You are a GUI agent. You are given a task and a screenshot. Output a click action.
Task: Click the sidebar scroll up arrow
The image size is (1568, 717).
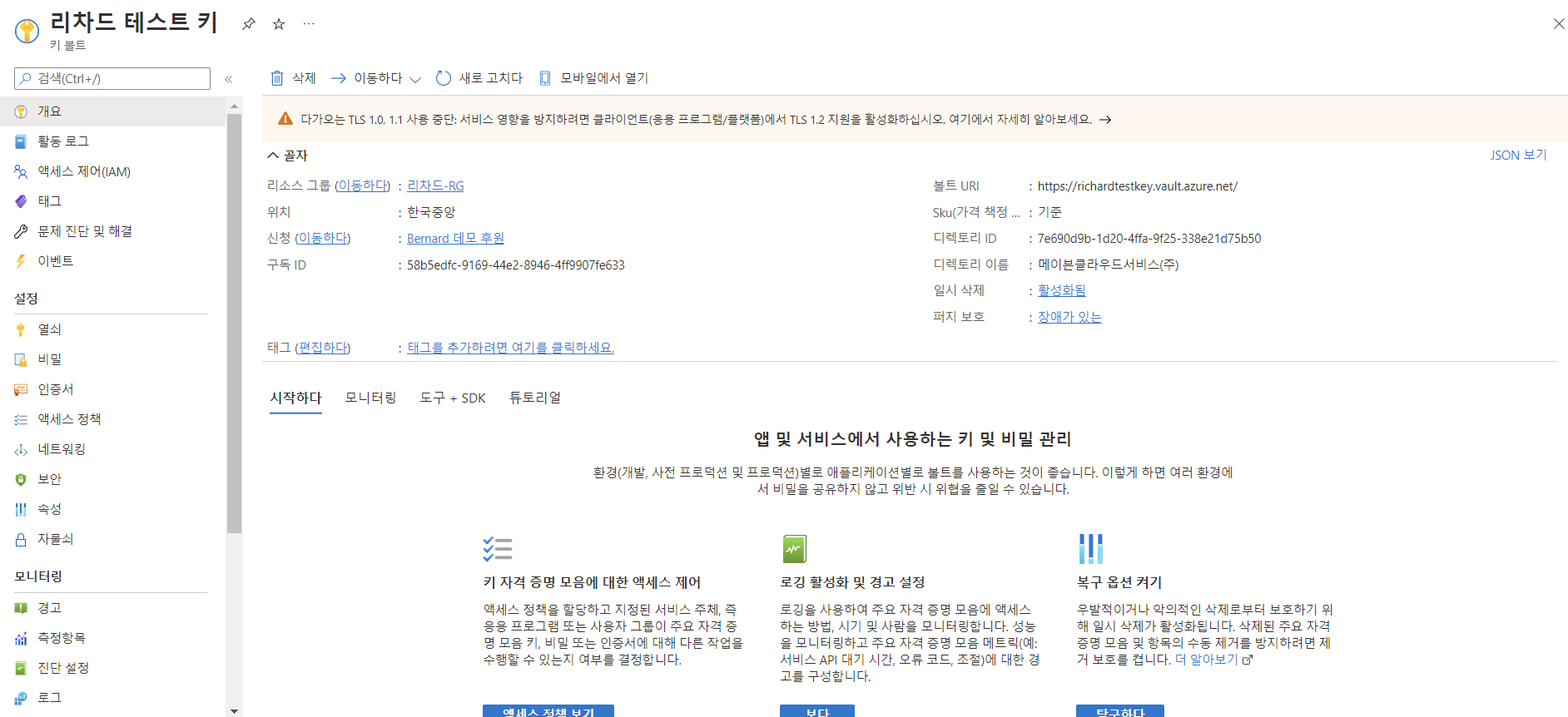pos(234,106)
